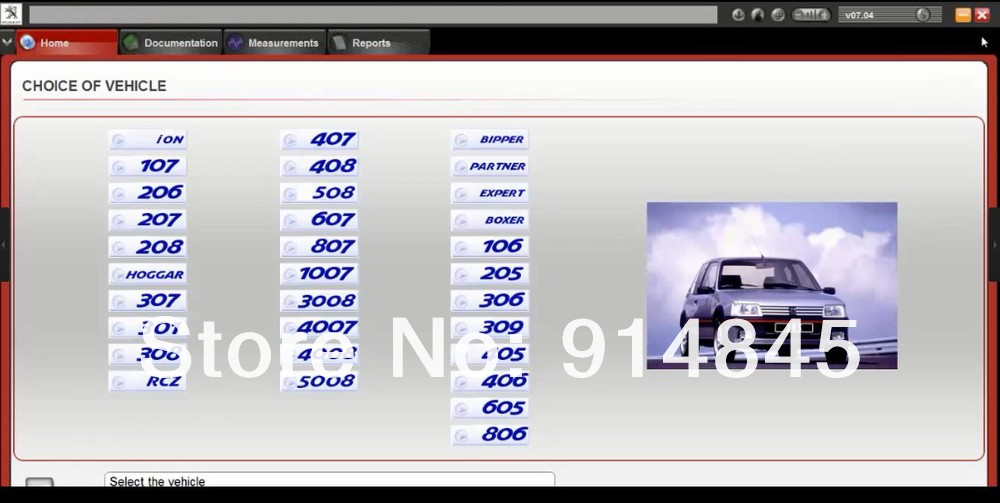
Task: Click the v07.04 version label
Action: (x=859, y=15)
